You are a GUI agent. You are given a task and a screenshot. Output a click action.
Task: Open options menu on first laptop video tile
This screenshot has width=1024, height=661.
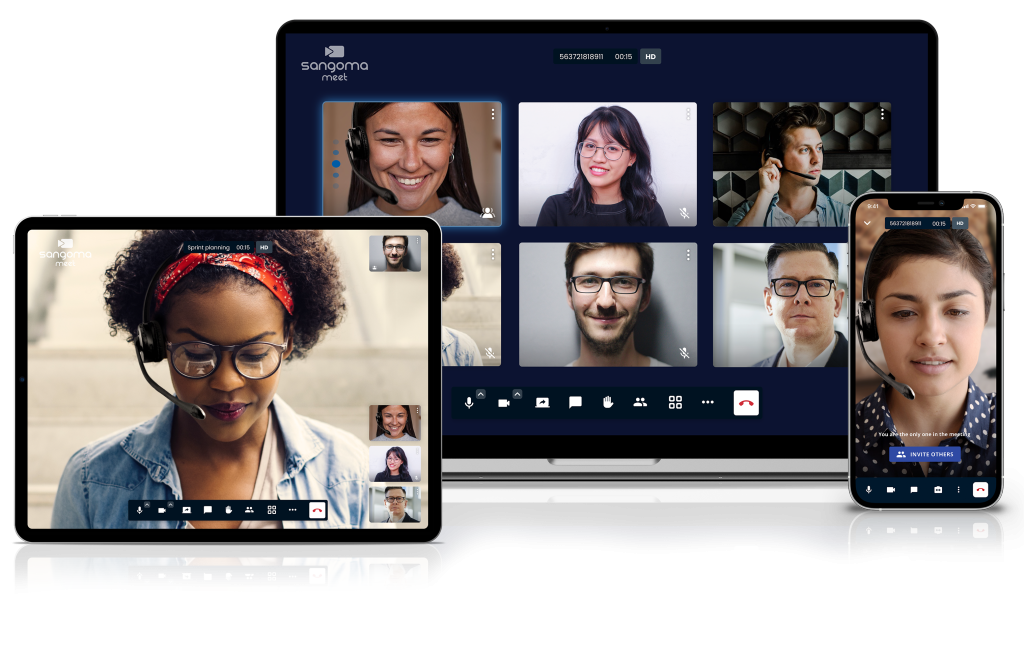coord(493,114)
